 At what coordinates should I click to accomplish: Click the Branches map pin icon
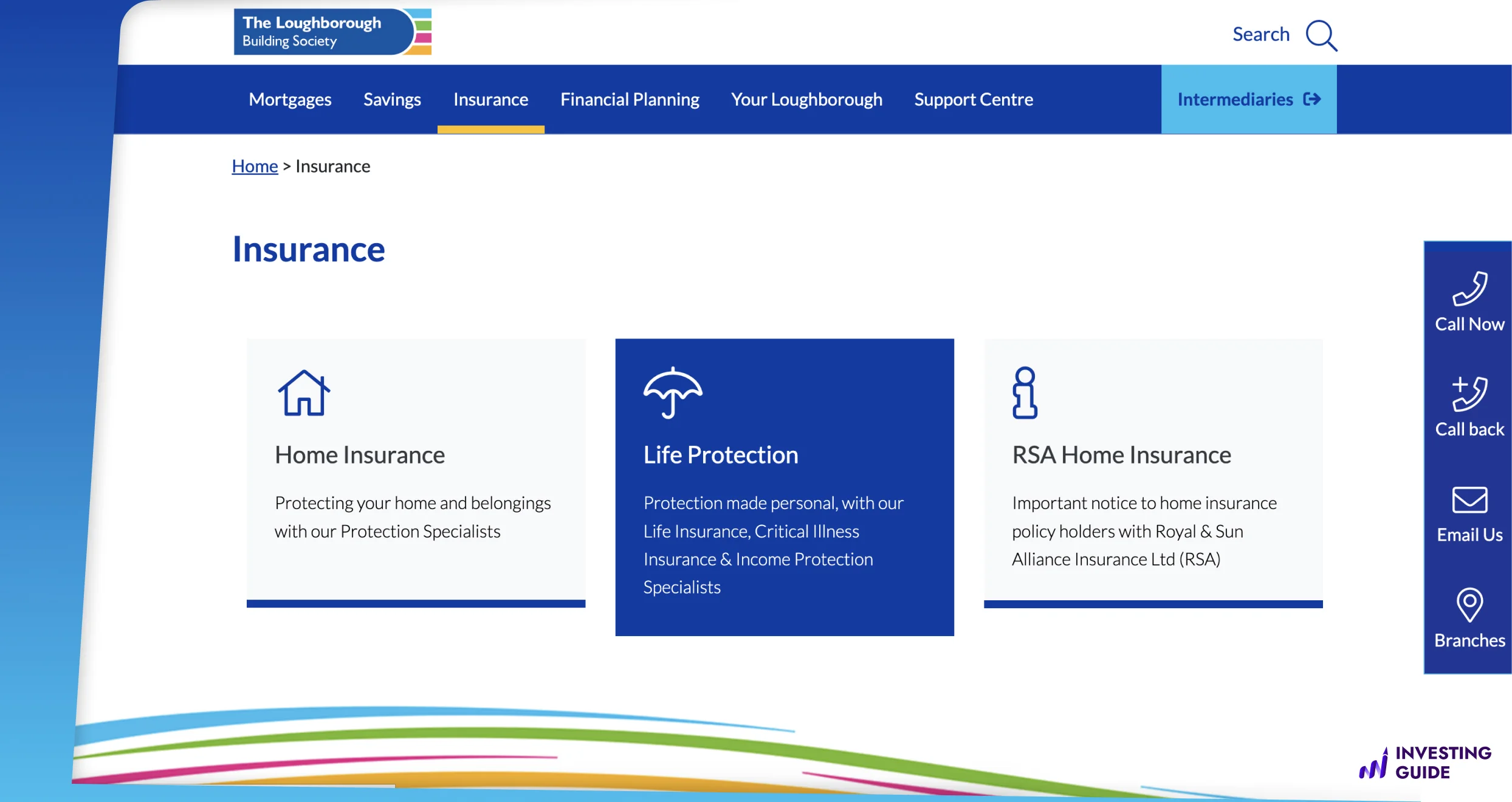point(1469,605)
